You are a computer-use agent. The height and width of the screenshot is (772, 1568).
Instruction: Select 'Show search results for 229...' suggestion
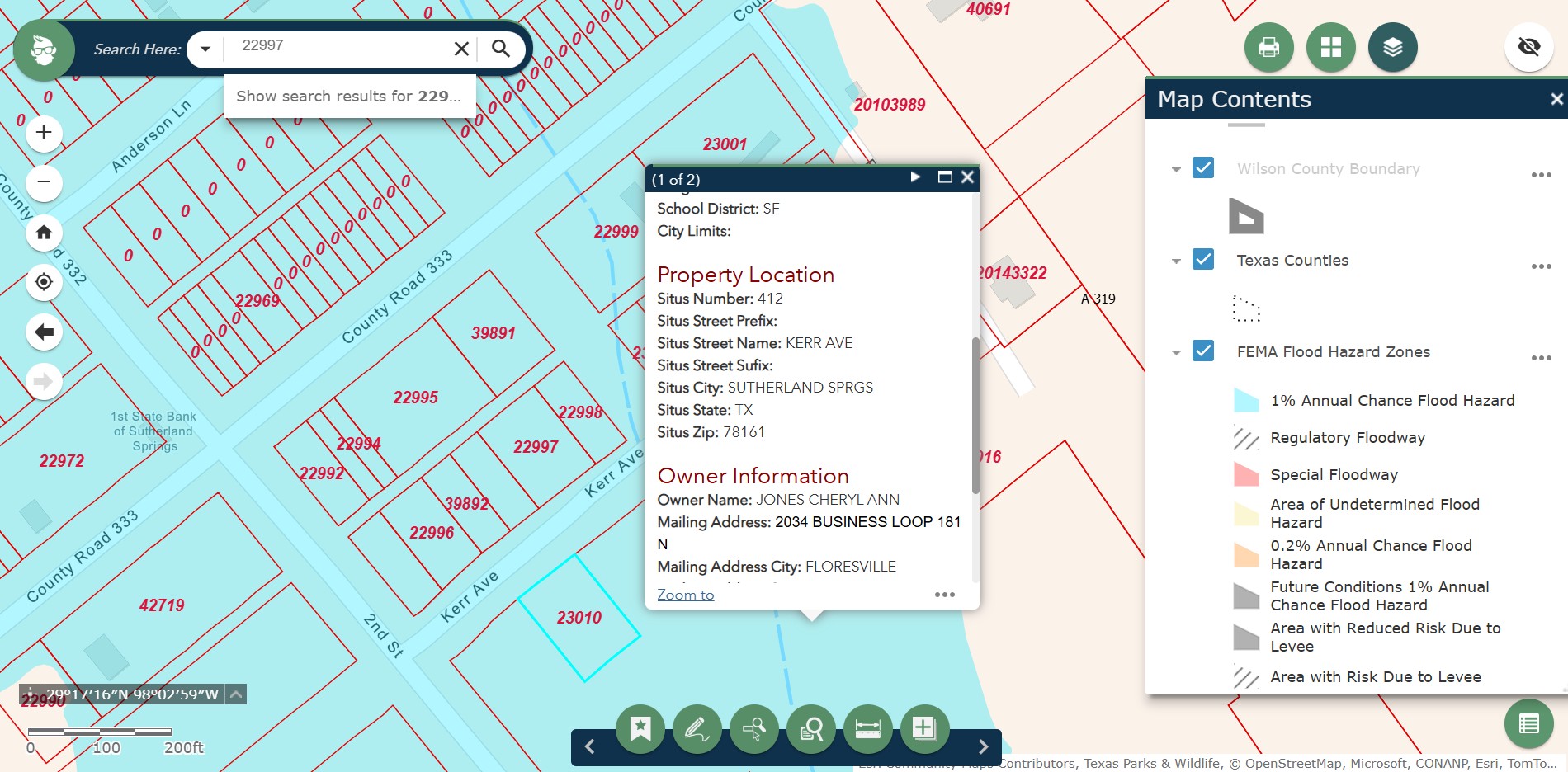[348, 96]
